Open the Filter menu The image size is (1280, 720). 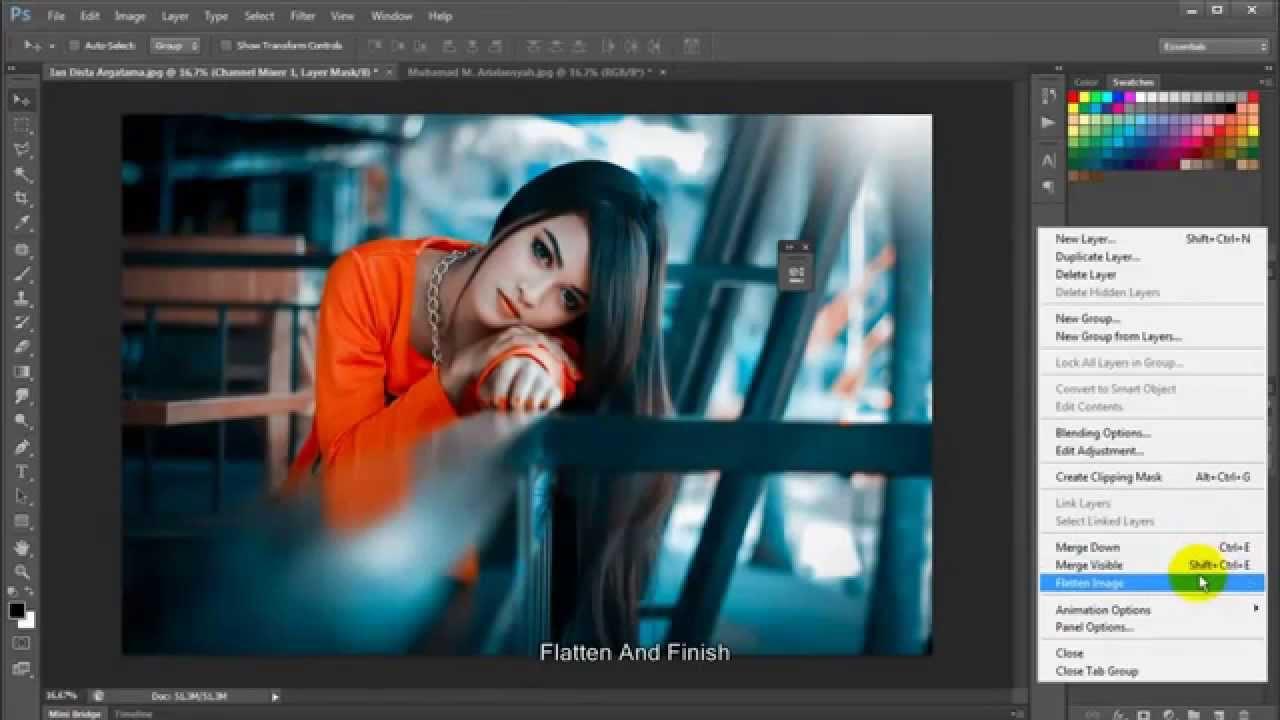click(x=302, y=16)
